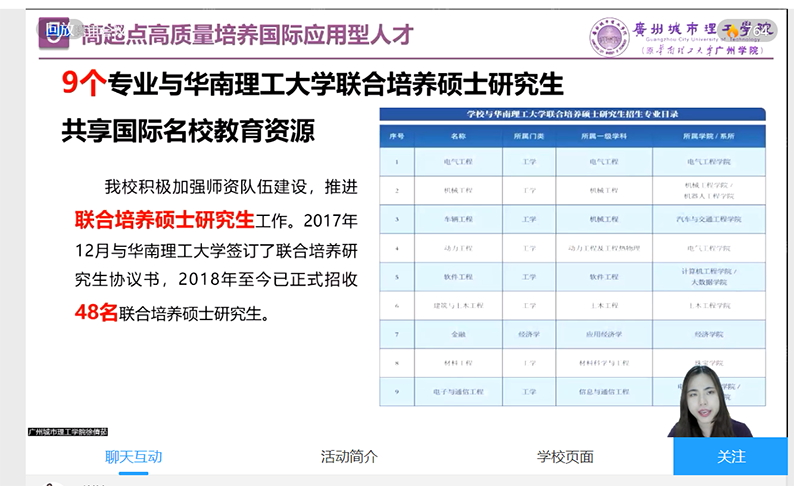The width and height of the screenshot is (794, 486).
Task: Switch to the 聊天互动 tab
Action: pos(134,457)
